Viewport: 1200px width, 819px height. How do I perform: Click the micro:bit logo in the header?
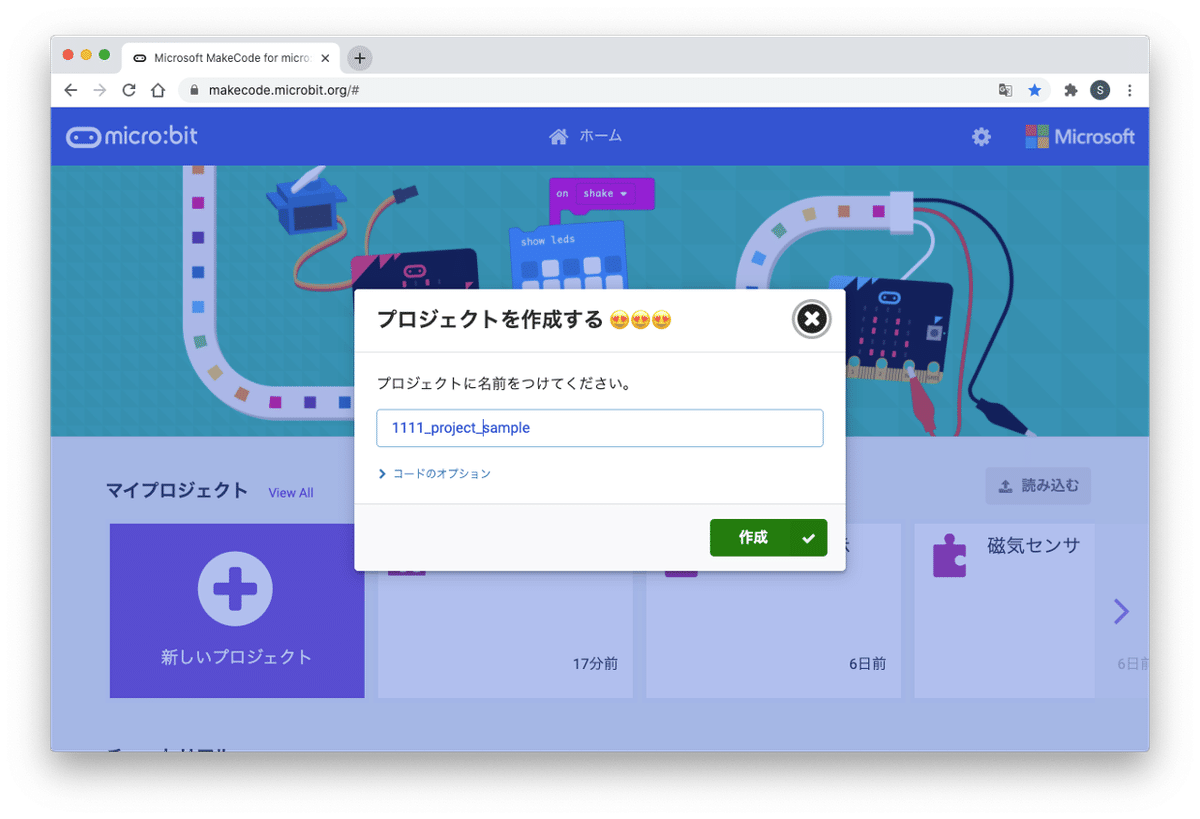[x=131, y=136]
